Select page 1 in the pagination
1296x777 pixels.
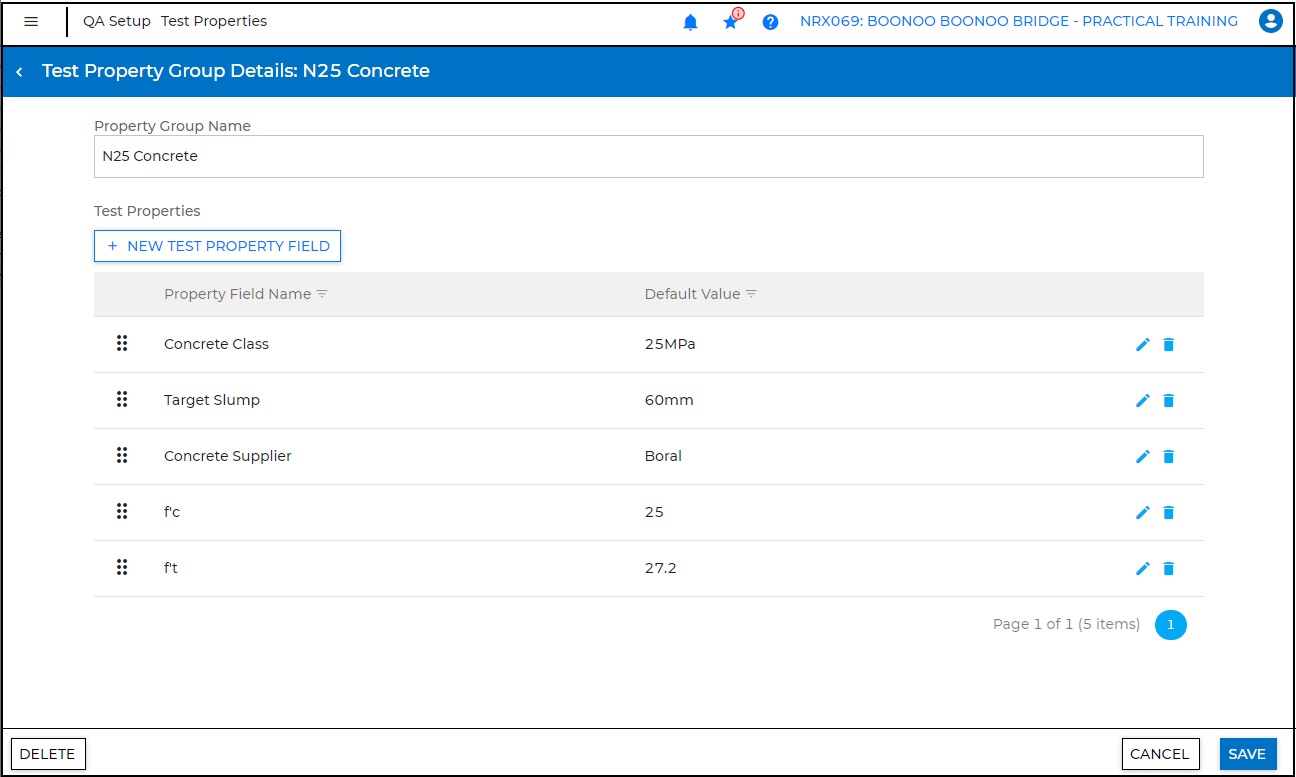(x=1170, y=625)
